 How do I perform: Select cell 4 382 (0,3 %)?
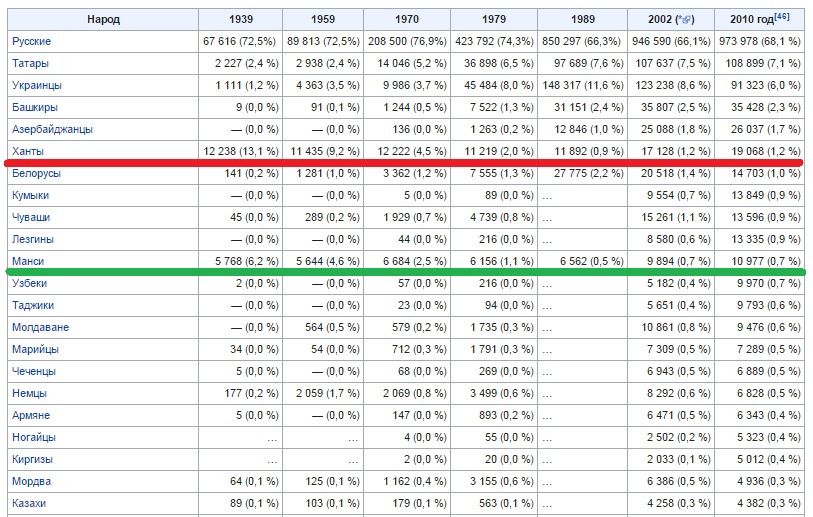(760, 503)
